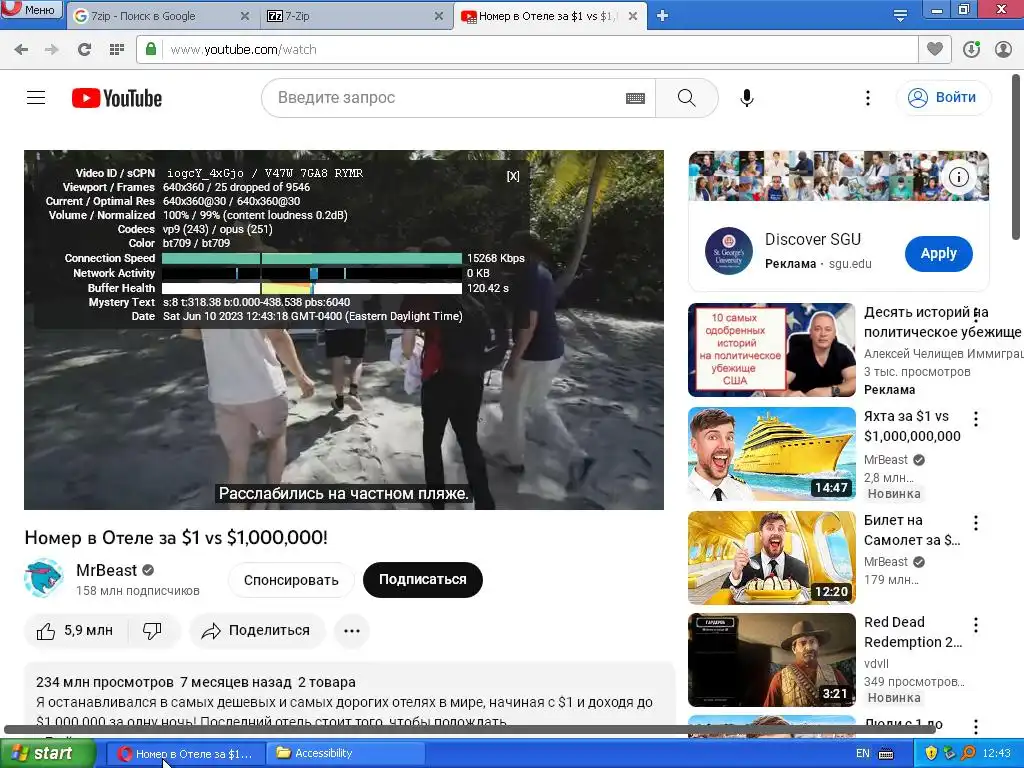Go back to previous page

(21, 50)
